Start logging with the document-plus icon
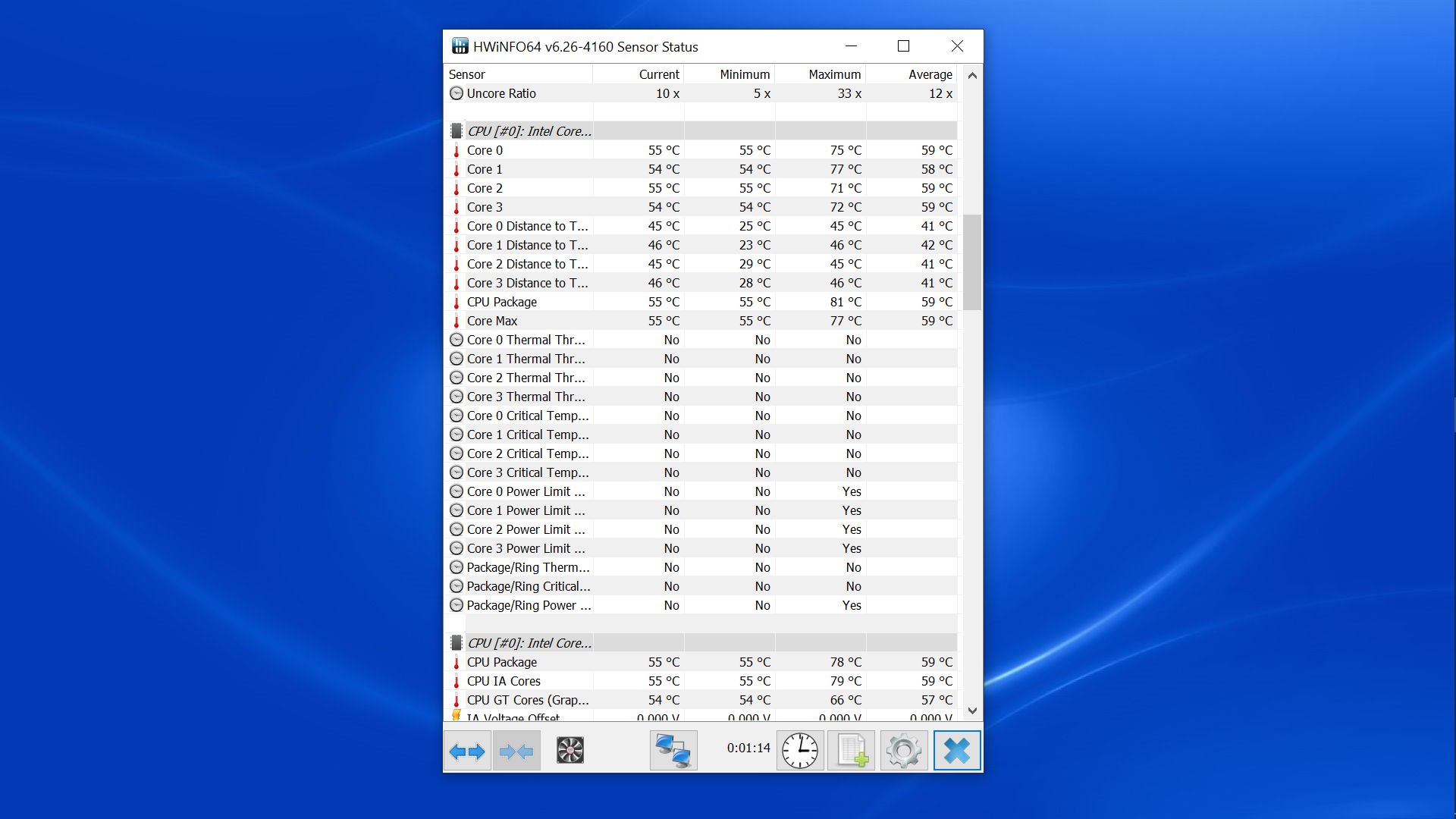The height and width of the screenshot is (819, 1456). tap(851, 751)
